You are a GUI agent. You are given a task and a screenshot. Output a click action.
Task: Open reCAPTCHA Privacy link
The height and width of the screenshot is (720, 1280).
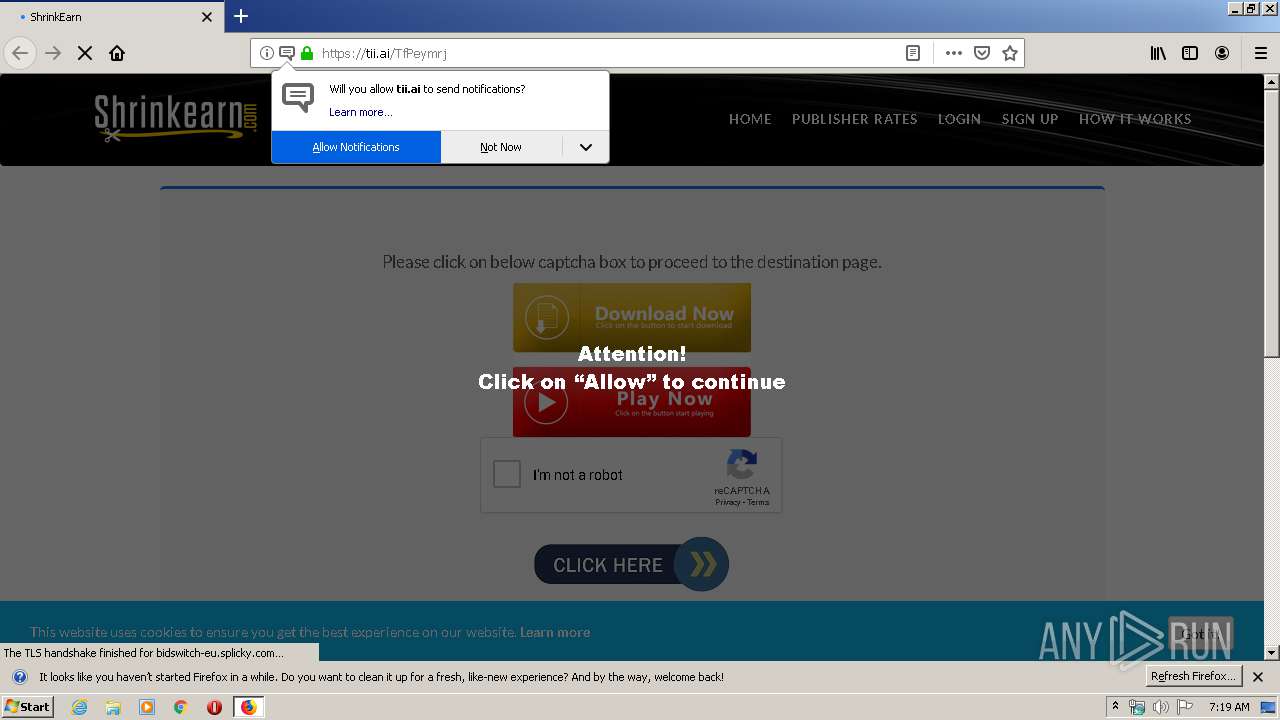(728, 502)
